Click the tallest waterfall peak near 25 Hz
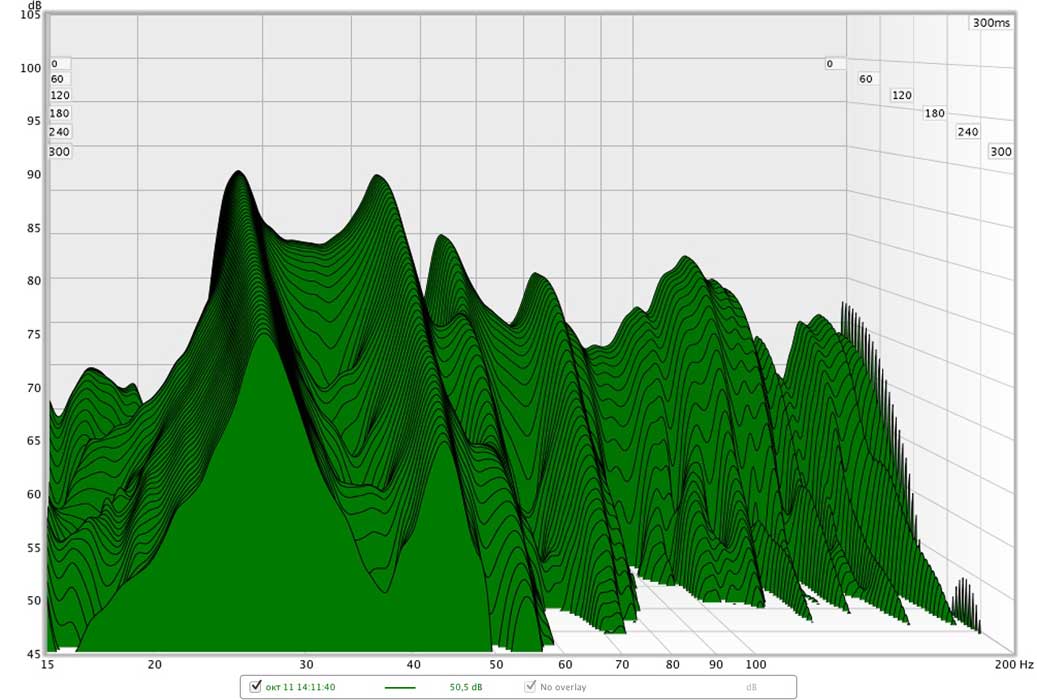The height and width of the screenshot is (700, 1037). (238, 174)
